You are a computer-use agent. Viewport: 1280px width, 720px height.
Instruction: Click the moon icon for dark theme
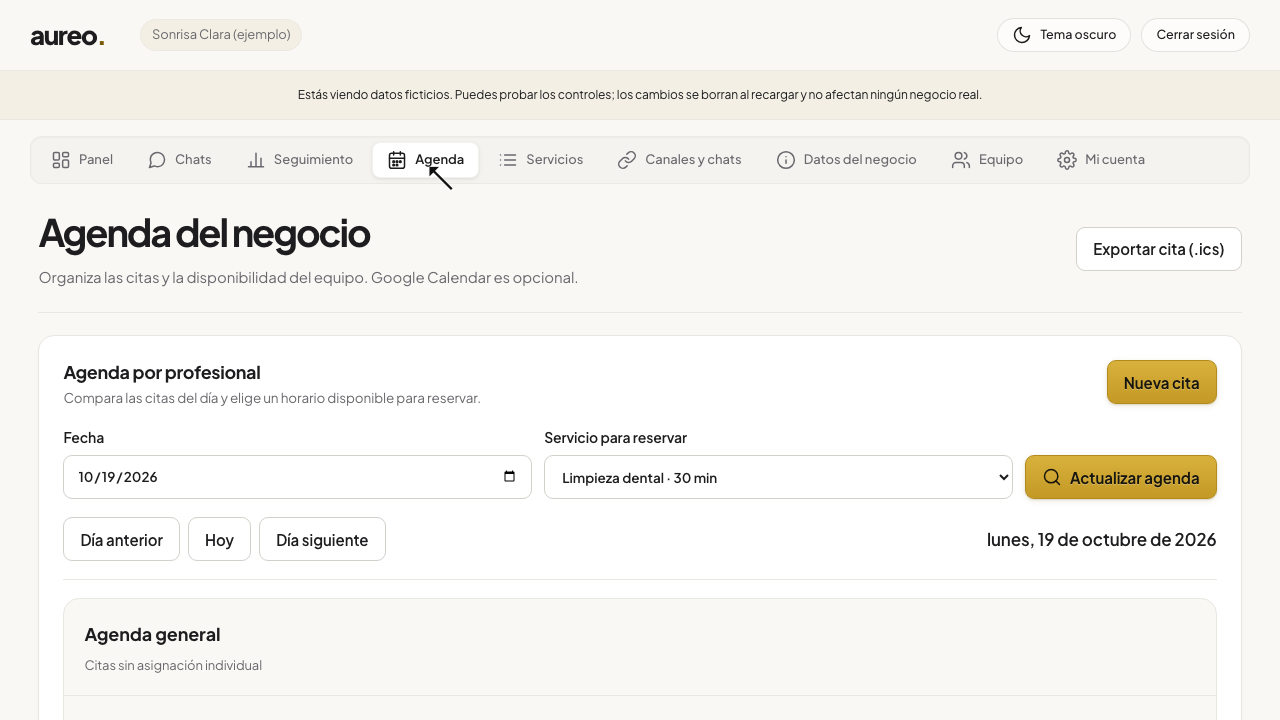(x=1022, y=35)
